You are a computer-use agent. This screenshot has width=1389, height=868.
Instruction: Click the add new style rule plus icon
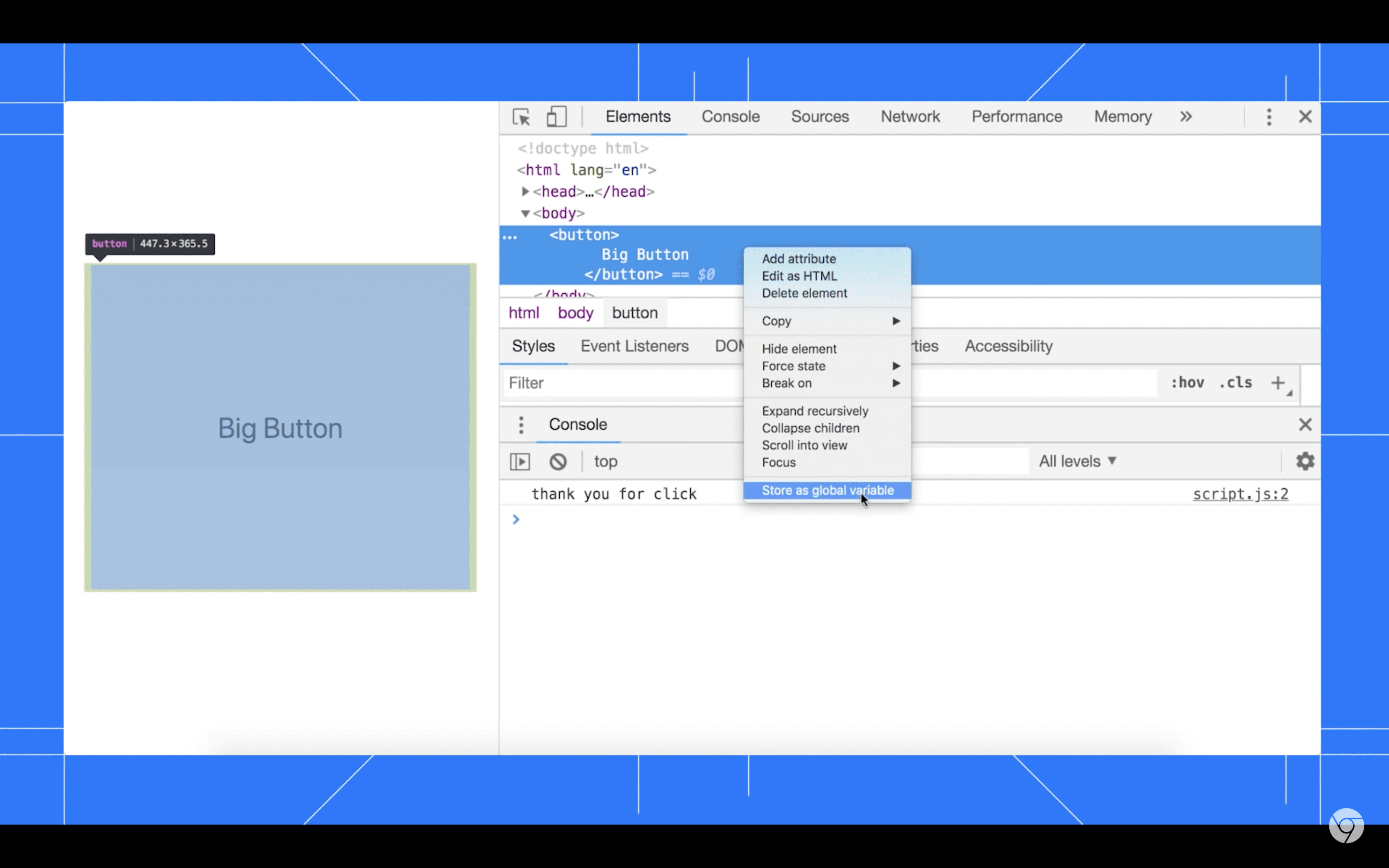[x=1278, y=383]
